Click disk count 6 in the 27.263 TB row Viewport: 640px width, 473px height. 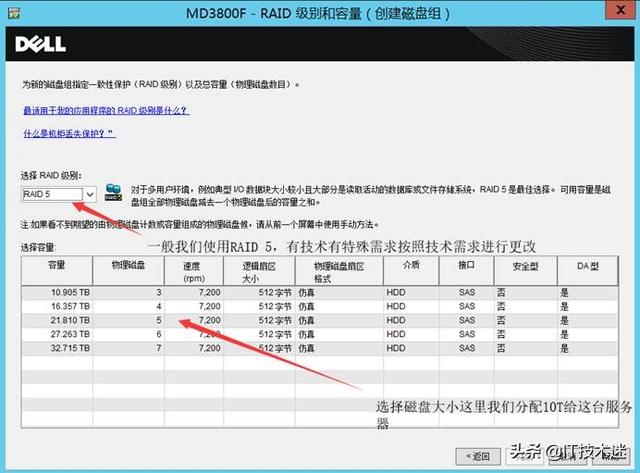(158, 334)
